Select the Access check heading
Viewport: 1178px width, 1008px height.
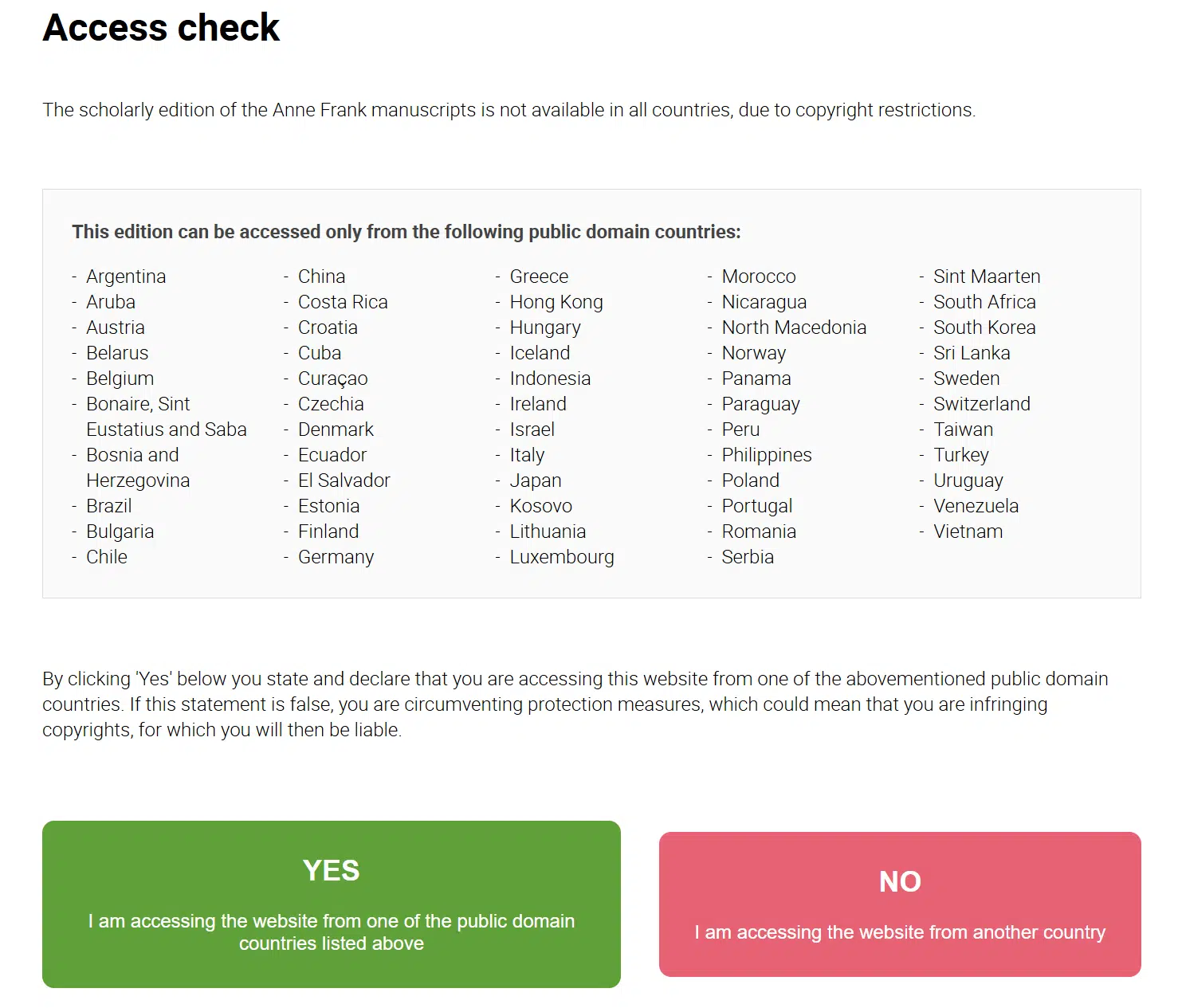tap(161, 28)
